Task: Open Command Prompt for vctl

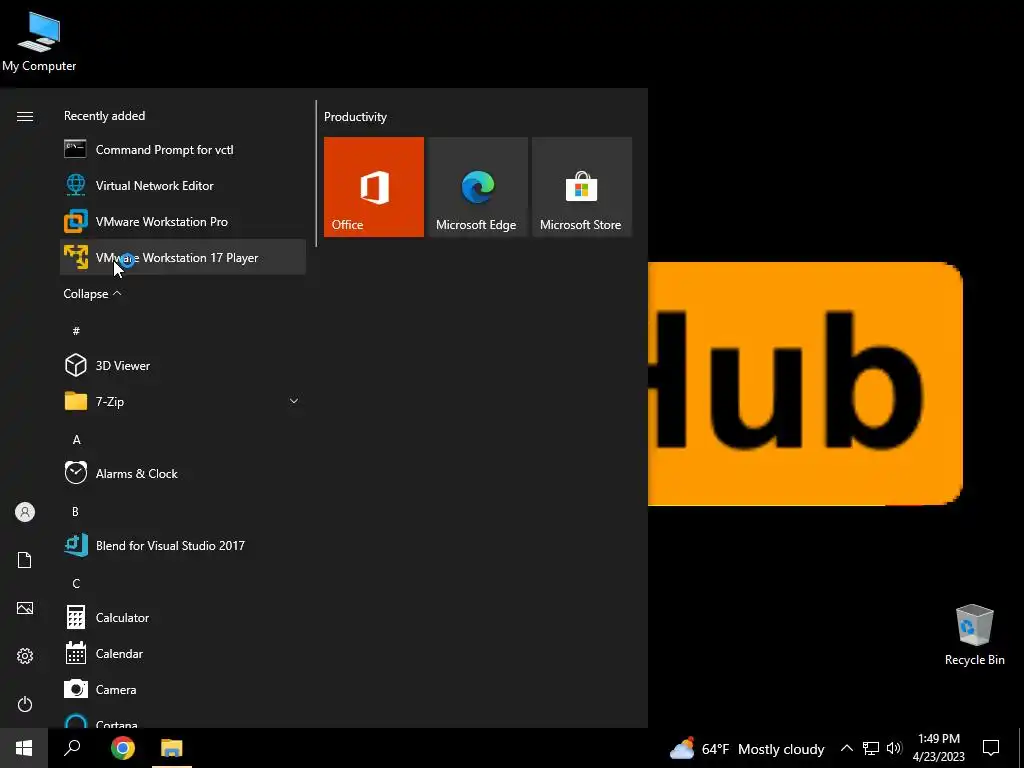Action: coord(183,150)
